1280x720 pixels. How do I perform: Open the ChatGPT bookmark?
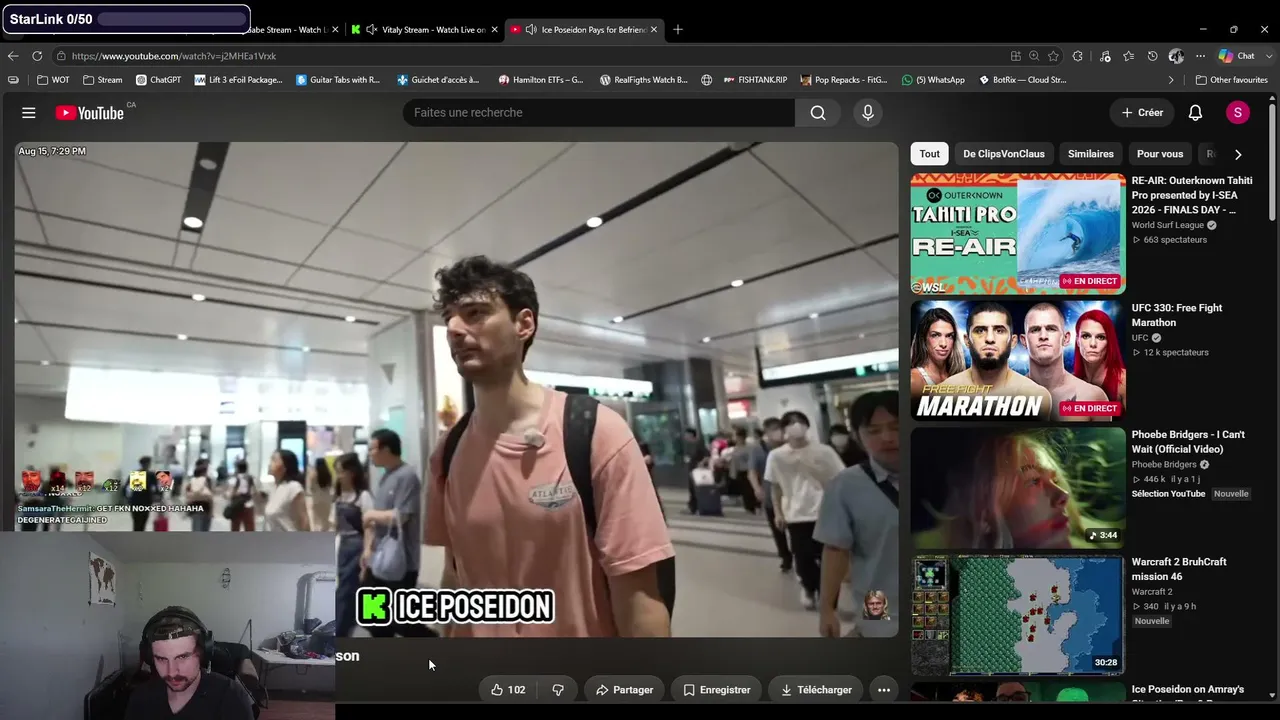pos(158,80)
